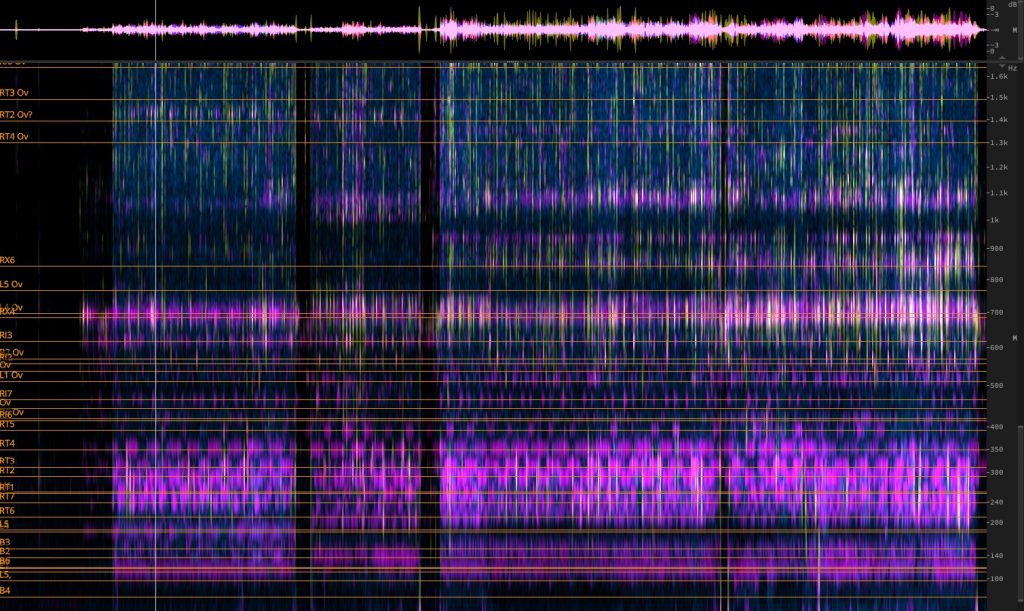Click the 1.5k tick on the frequency ruler
Screen dimensions: 1024x611
click(998, 98)
